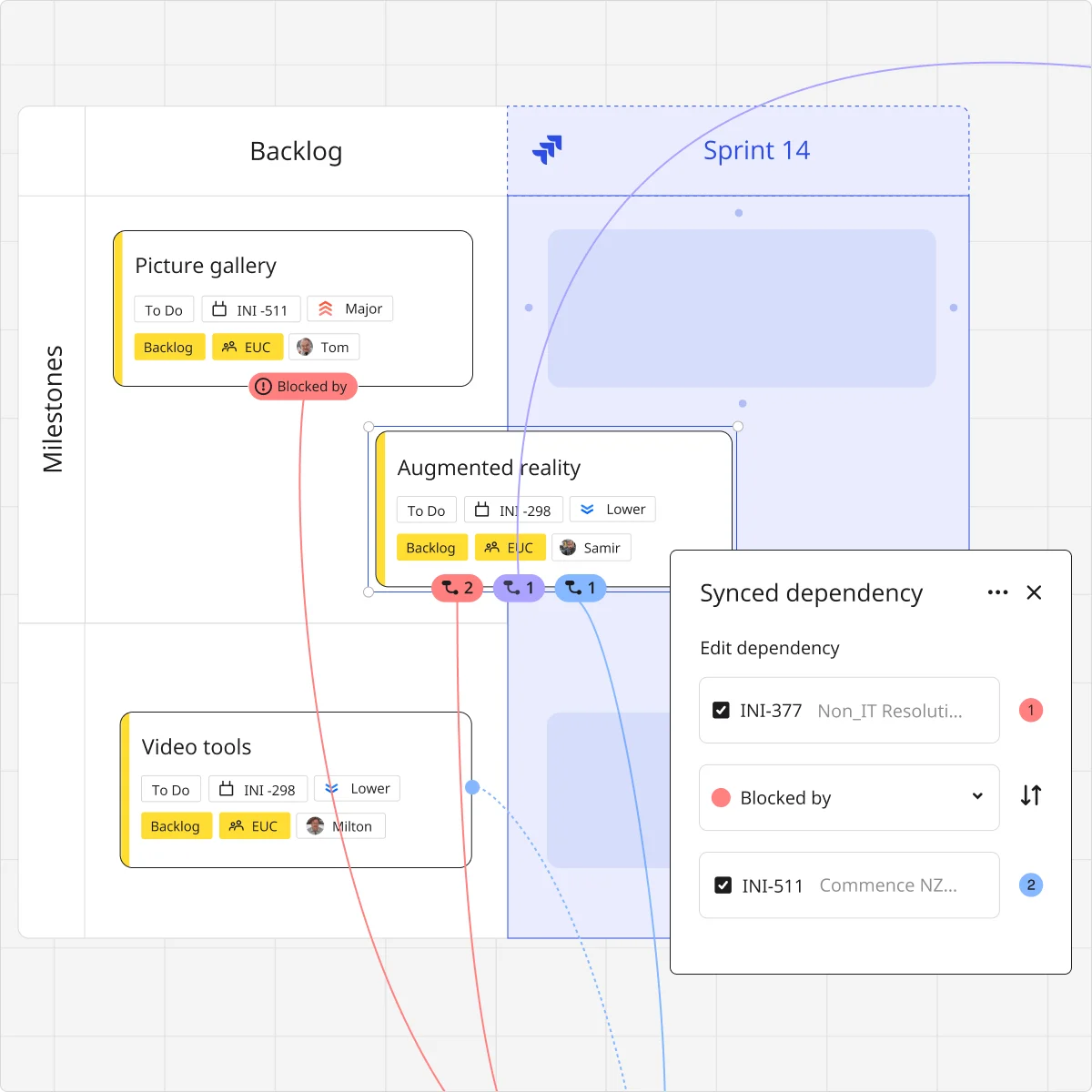The width and height of the screenshot is (1092, 1092).
Task: Click the Major priority chevrons on Picture gallery
Action: tap(327, 308)
